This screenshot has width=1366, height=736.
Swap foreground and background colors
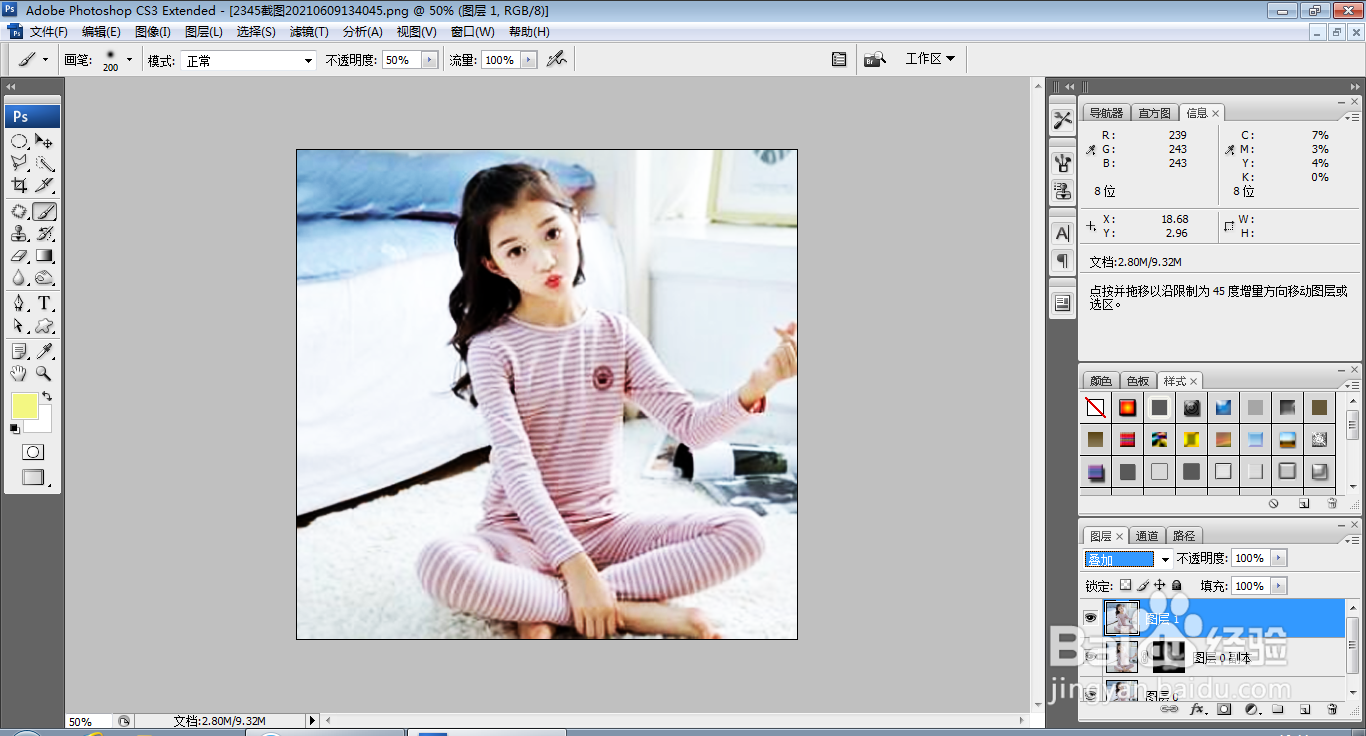click(46, 397)
